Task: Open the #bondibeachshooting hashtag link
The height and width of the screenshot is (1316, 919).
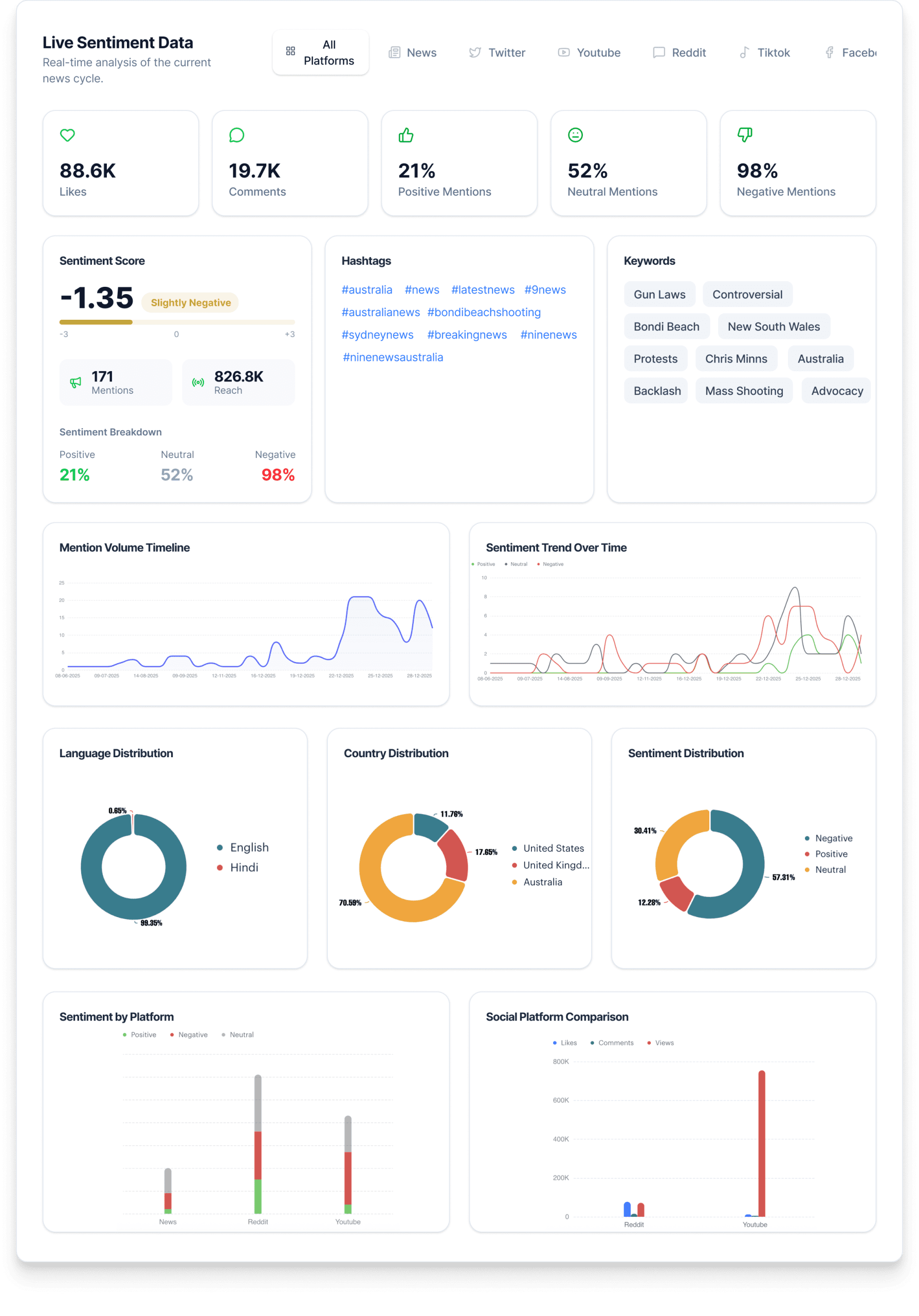Action: tap(484, 313)
